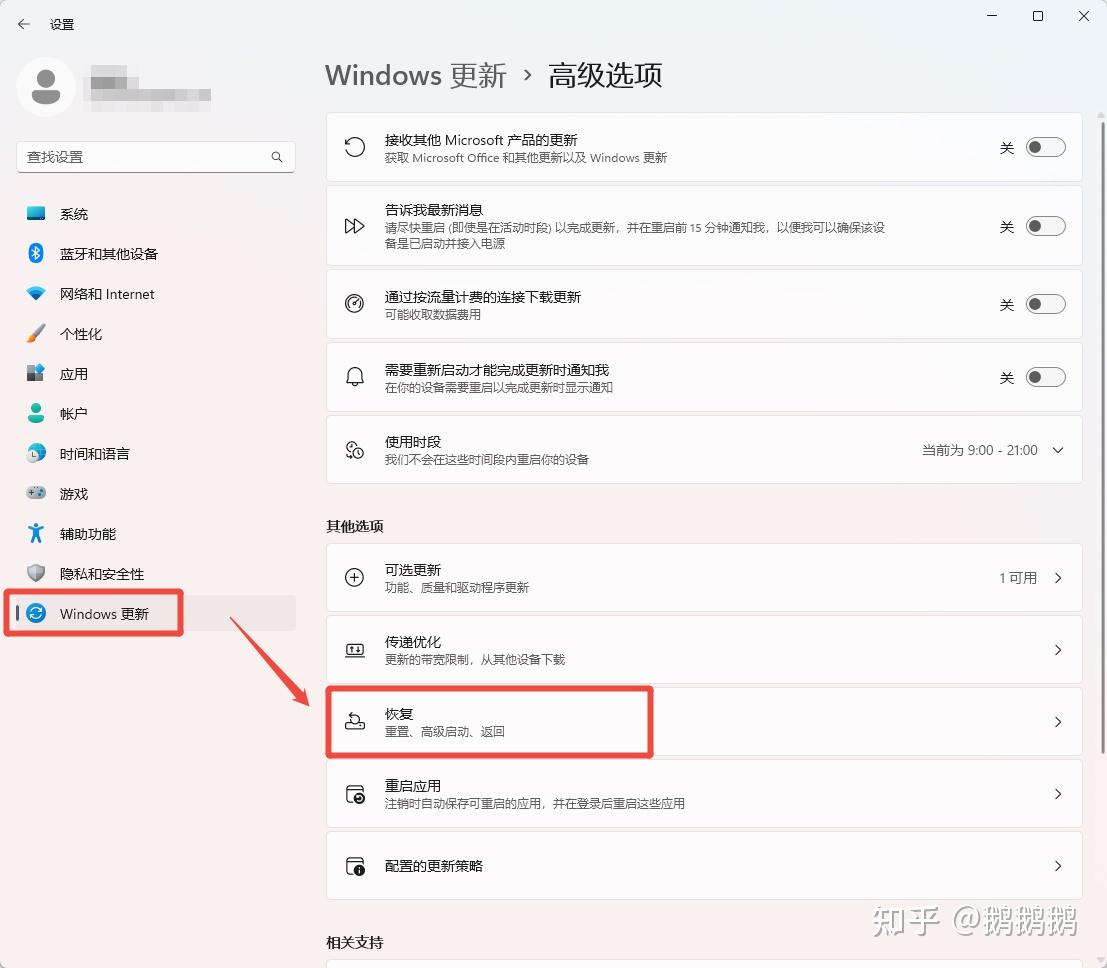Image resolution: width=1107 pixels, height=968 pixels.
Task: Click the 相关支持 section heading
Action: pos(355,942)
